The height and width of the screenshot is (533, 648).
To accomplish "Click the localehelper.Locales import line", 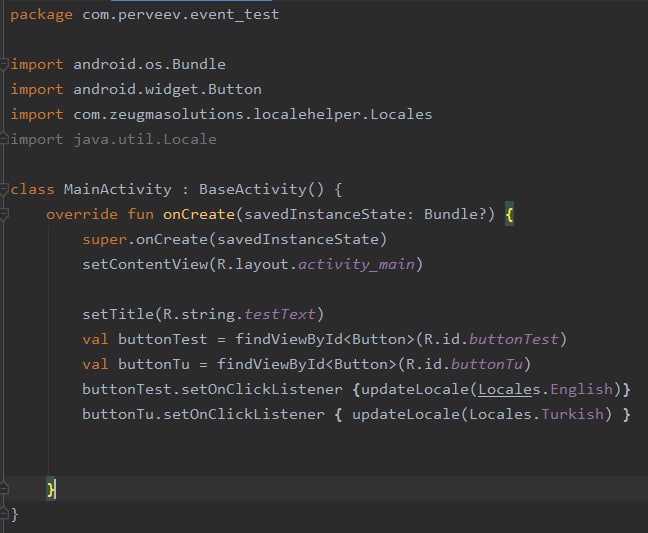I will click(222, 114).
